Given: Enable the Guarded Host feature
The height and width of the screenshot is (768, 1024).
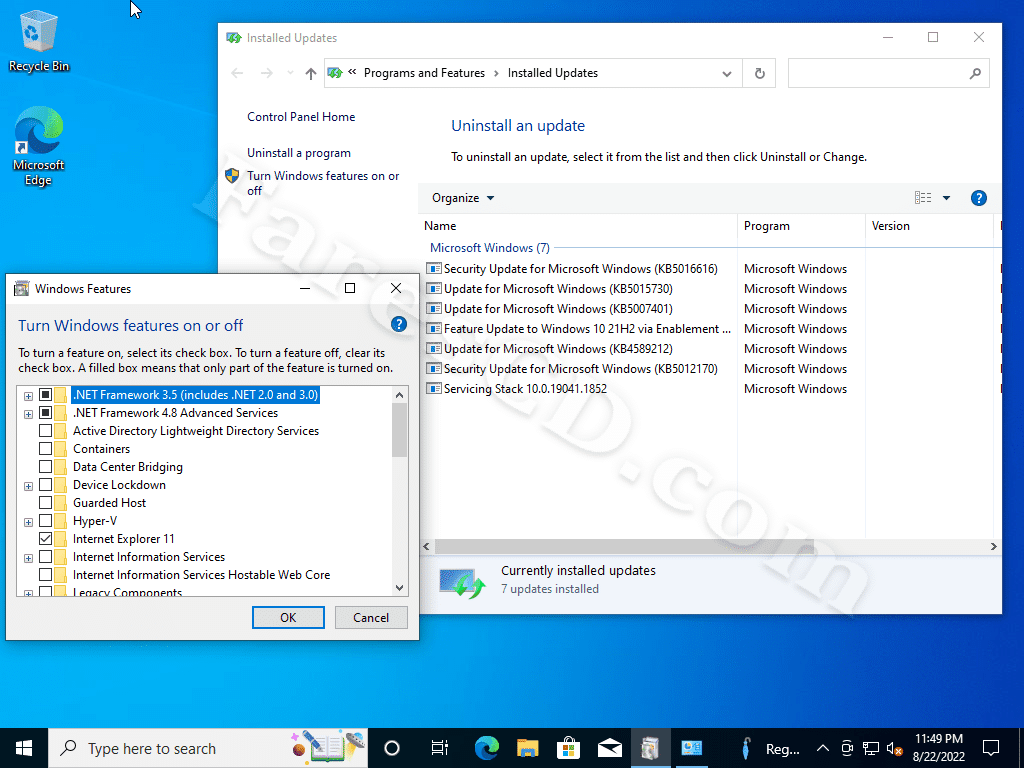Looking at the screenshot, I should [45, 503].
